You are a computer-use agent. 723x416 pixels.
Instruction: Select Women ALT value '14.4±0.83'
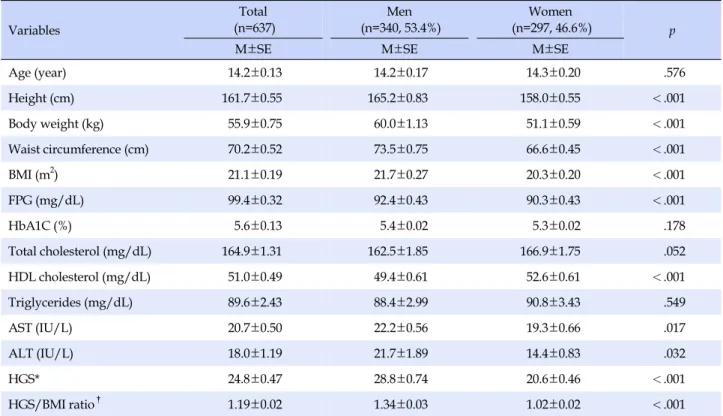point(553,354)
